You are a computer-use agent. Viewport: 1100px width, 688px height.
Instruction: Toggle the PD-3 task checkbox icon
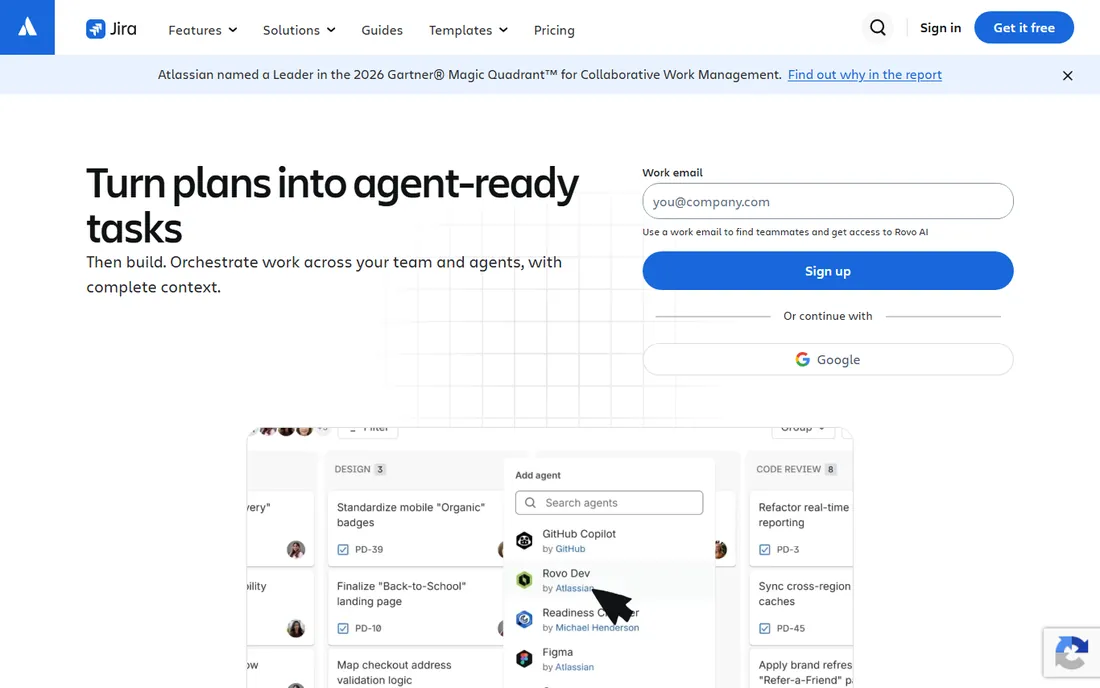click(x=765, y=549)
